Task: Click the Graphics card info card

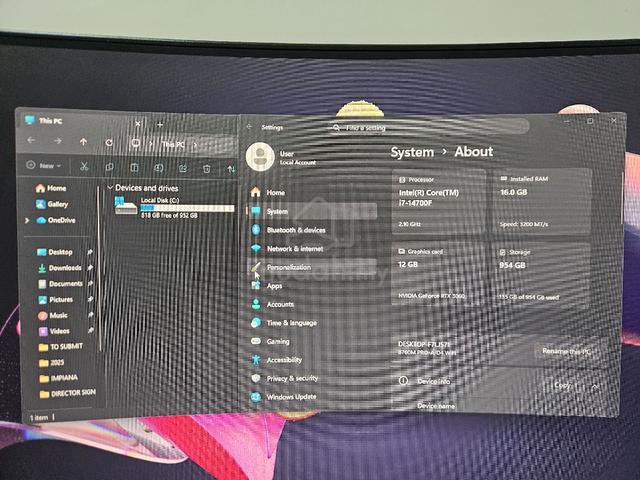Action: 439,275
